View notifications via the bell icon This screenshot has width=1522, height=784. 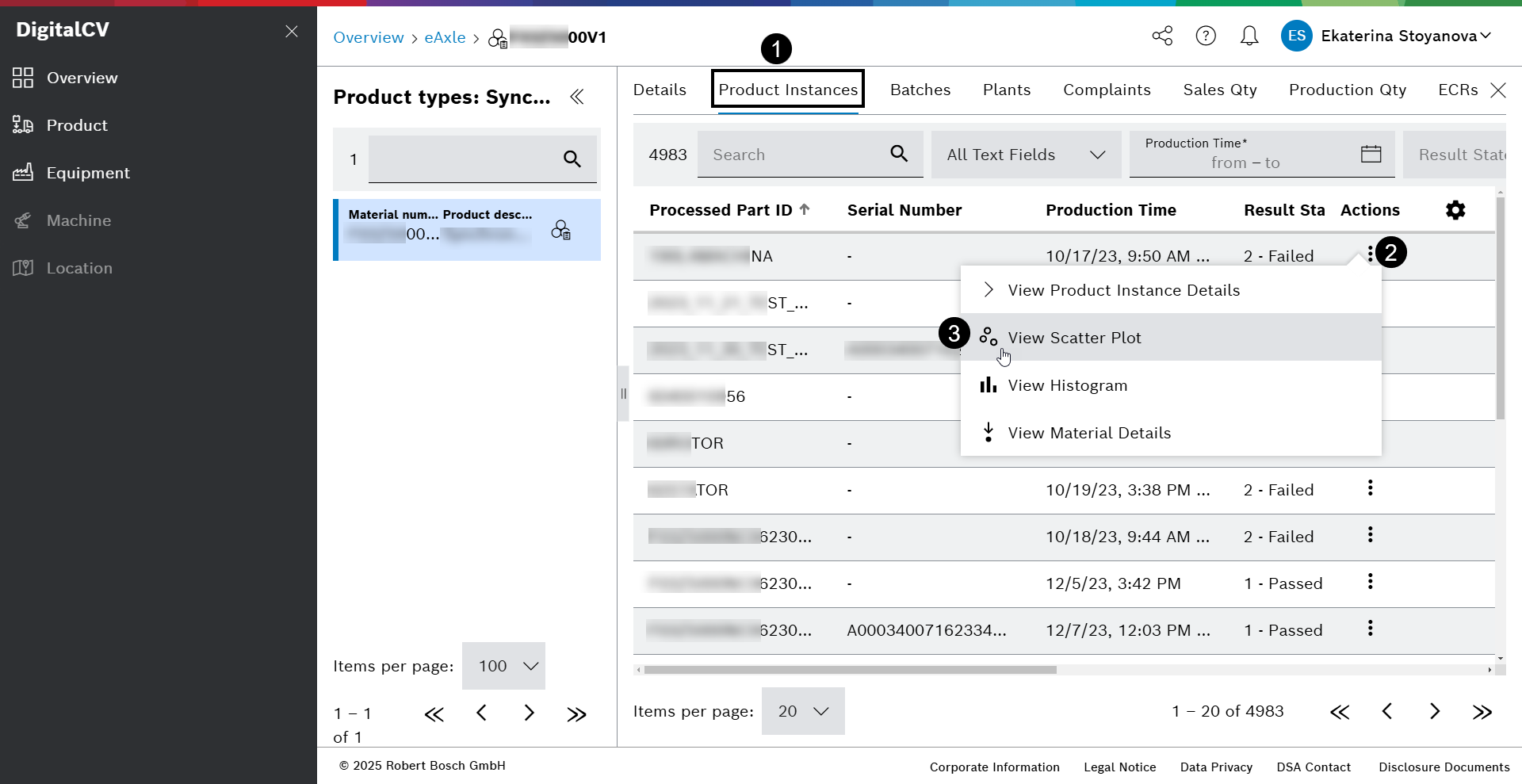click(1249, 36)
